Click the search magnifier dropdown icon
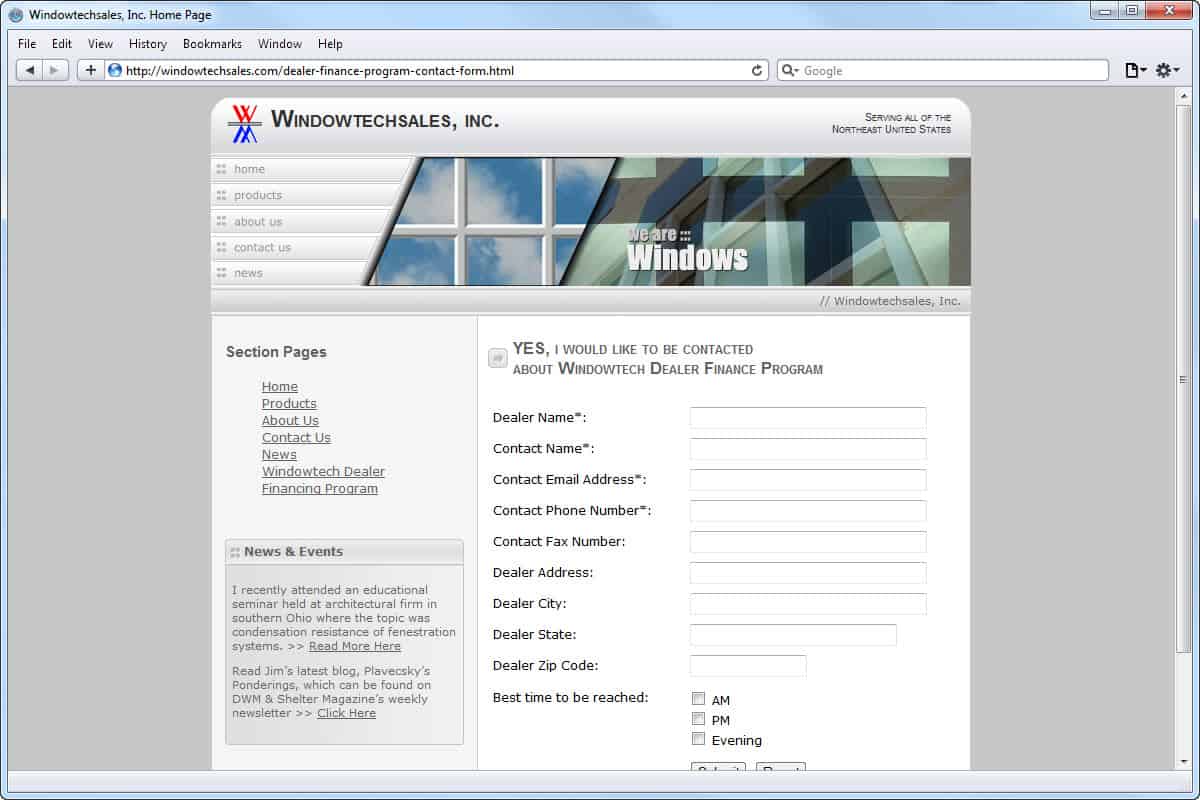This screenshot has height=800, width=1200. (790, 70)
